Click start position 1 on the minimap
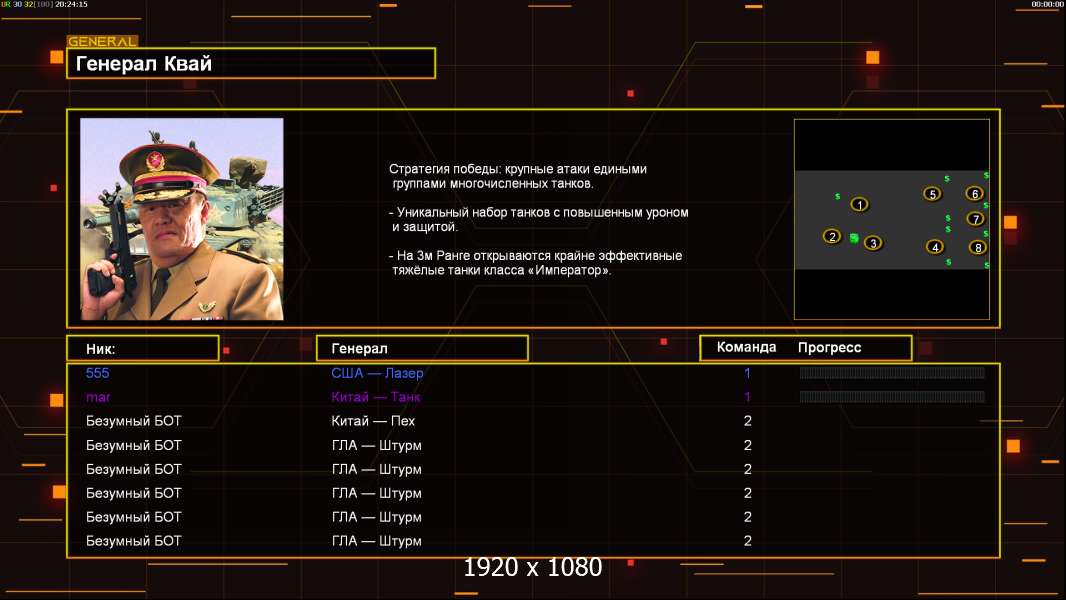Image resolution: width=1066 pixels, height=600 pixels. pyautogui.click(x=859, y=204)
